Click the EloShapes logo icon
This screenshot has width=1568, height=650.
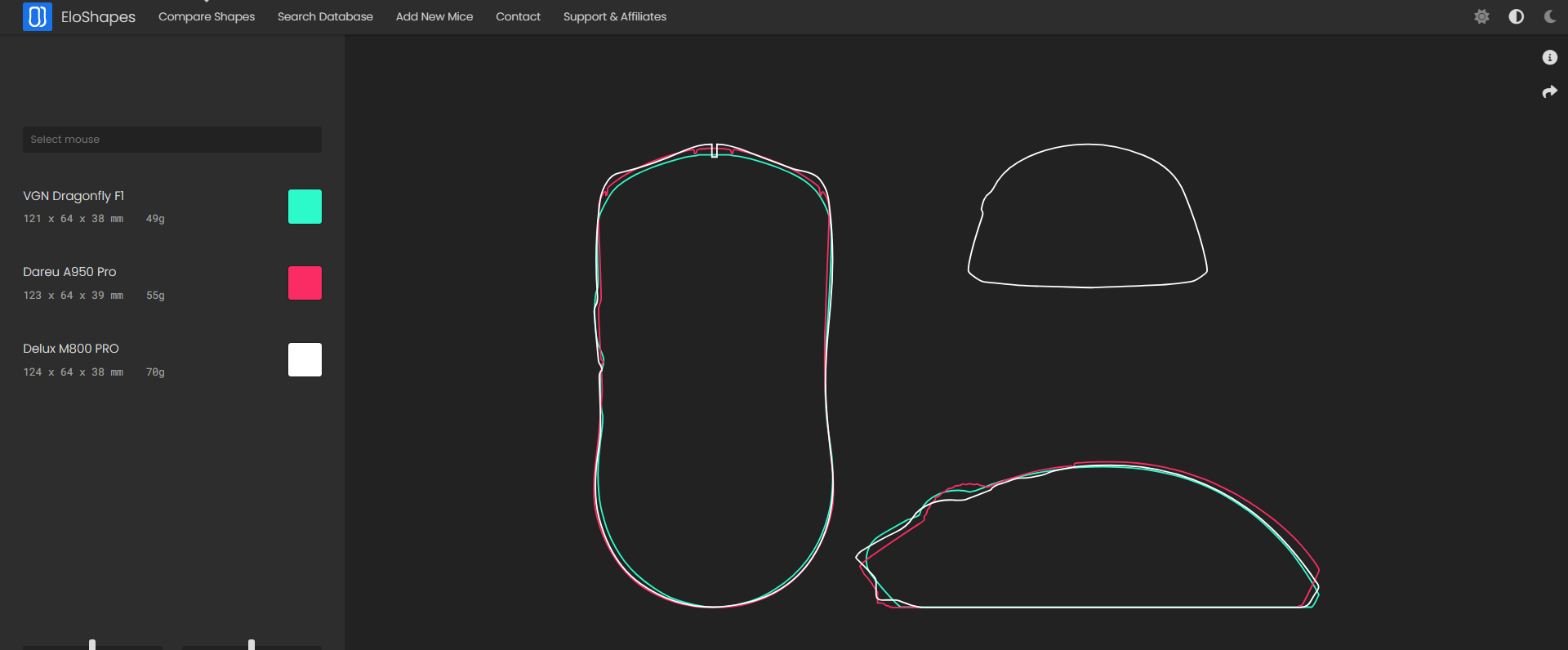click(38, 16)
